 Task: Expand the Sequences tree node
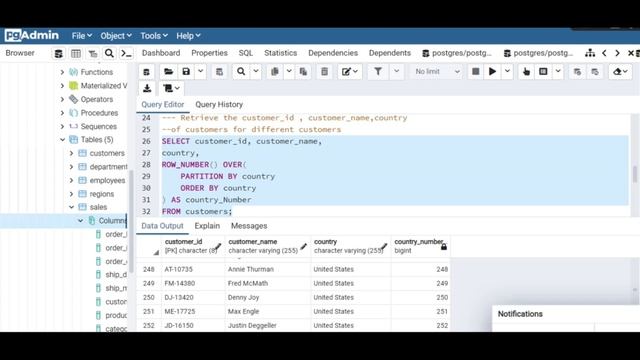[62, 127]
